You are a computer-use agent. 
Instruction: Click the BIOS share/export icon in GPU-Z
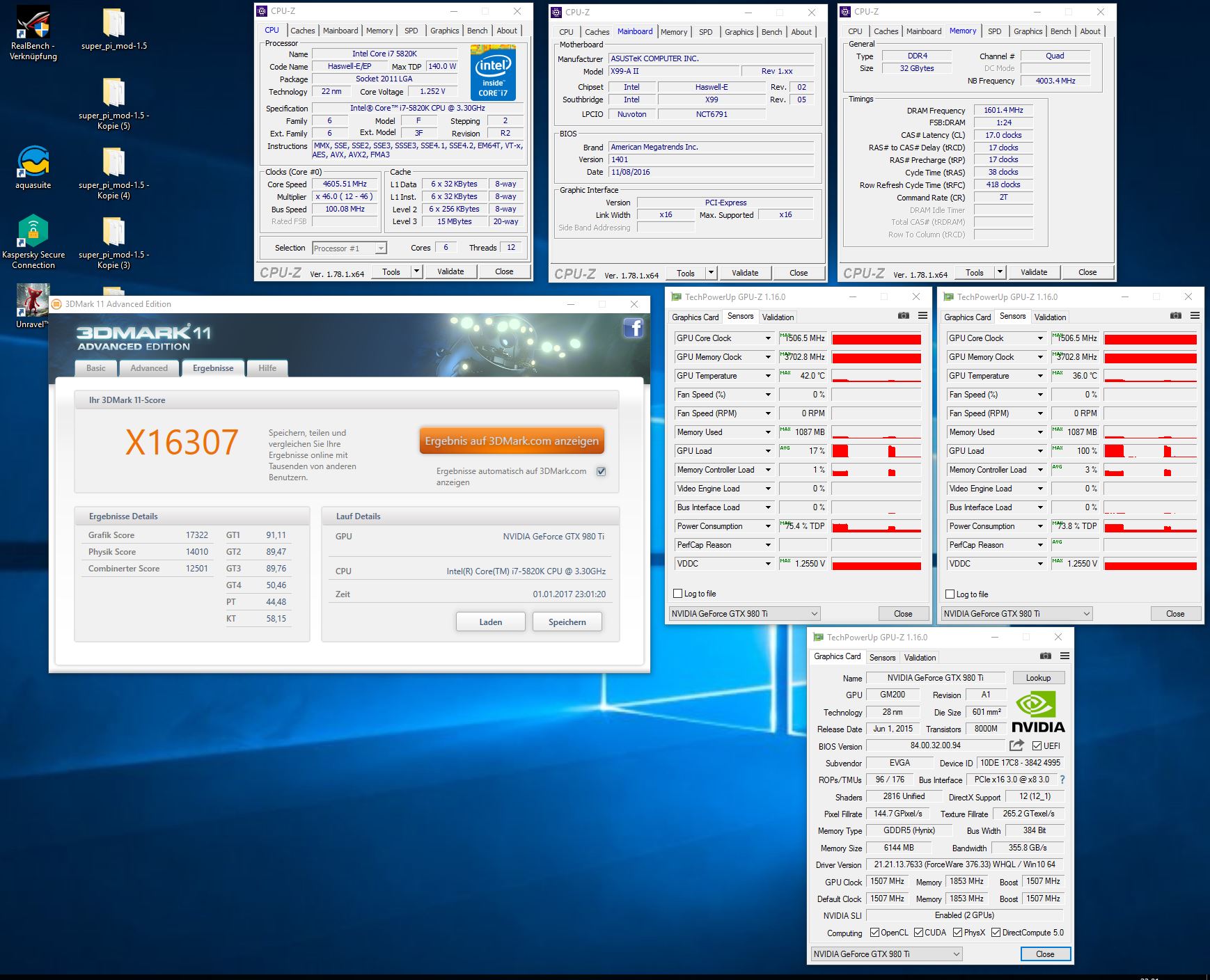pyautogui.click(x=1016, y=745)
